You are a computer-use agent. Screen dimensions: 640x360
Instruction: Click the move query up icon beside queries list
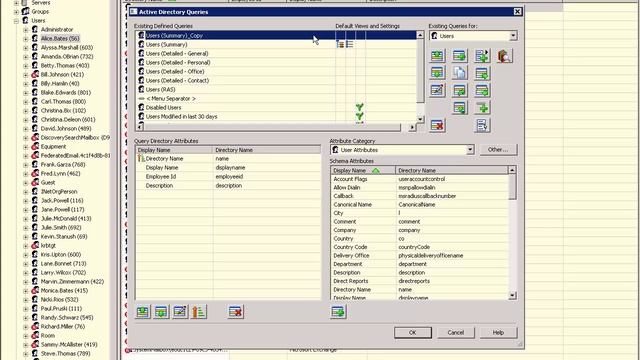coord(437,56)
